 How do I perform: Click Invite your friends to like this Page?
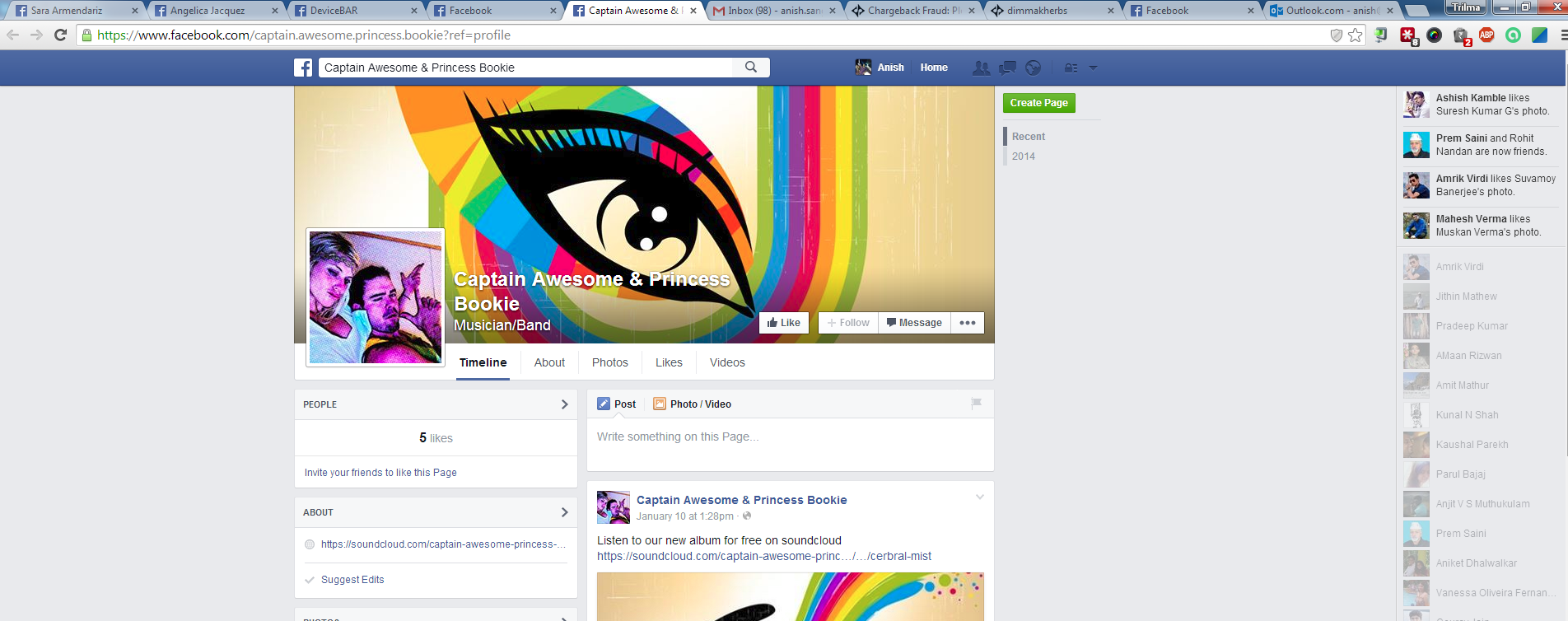380,473
